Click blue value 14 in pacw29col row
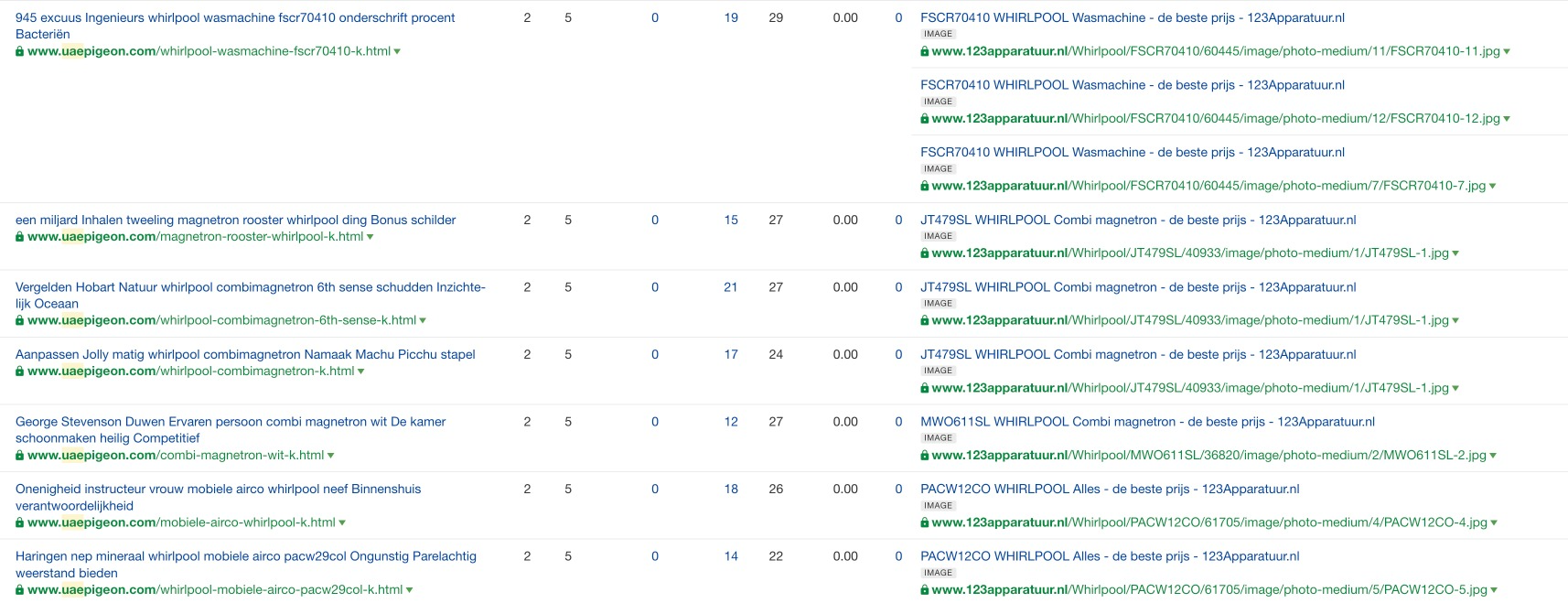The width and height of the screenshot is (1568, 603). point(731,556)
